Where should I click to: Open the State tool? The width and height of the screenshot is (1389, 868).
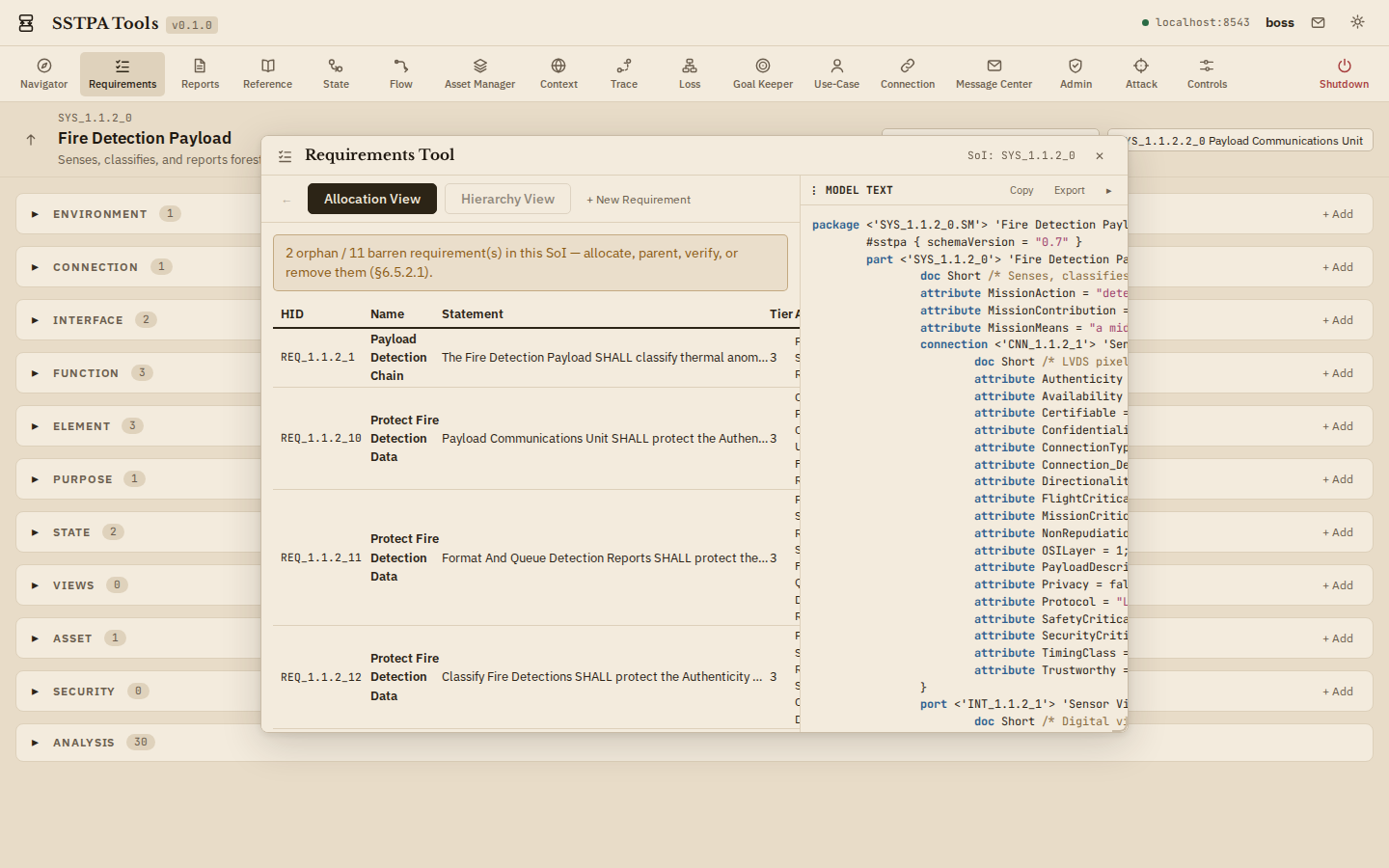pos(336,74)
